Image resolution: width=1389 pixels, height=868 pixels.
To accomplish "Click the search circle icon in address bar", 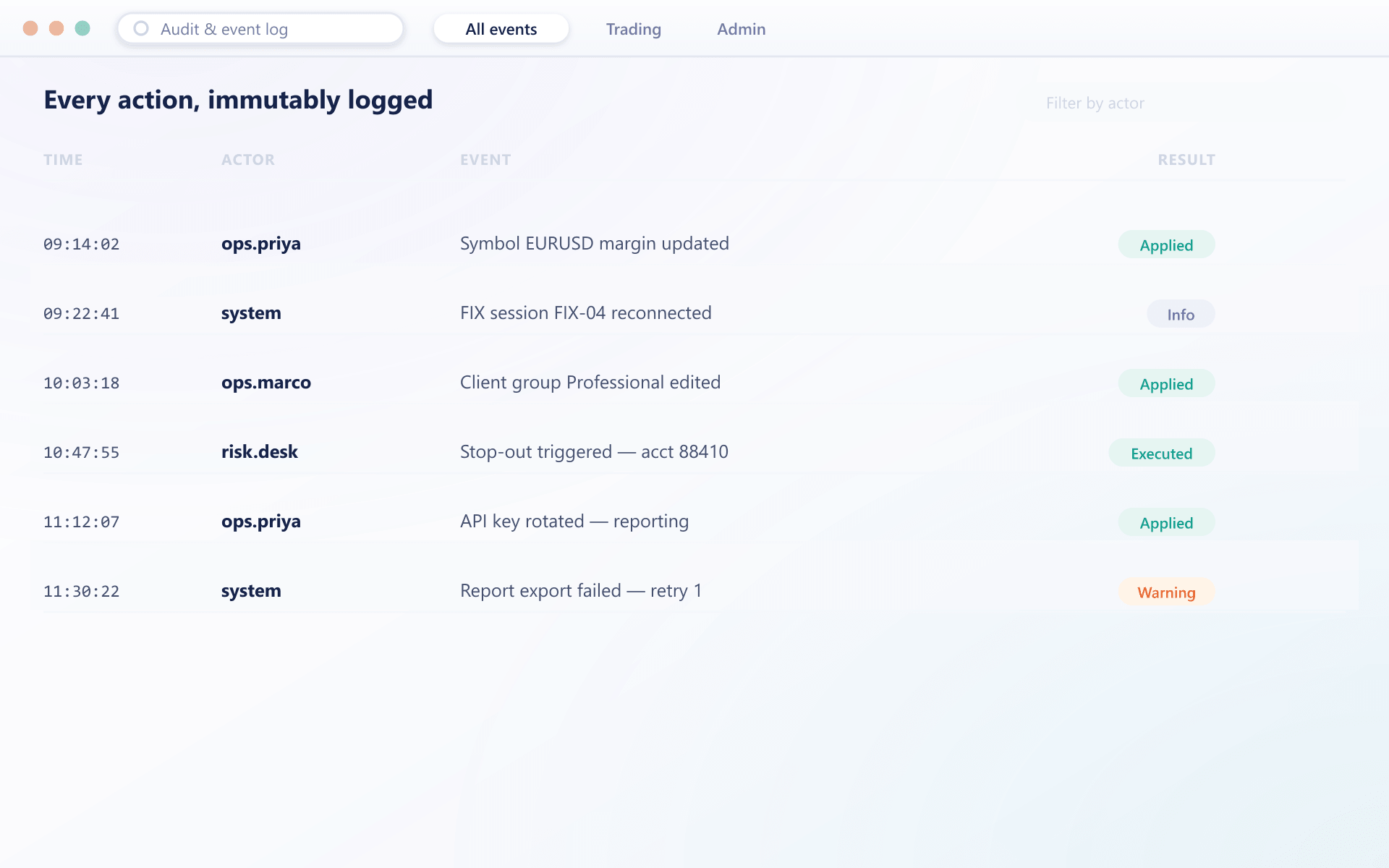I will (141, 28).
